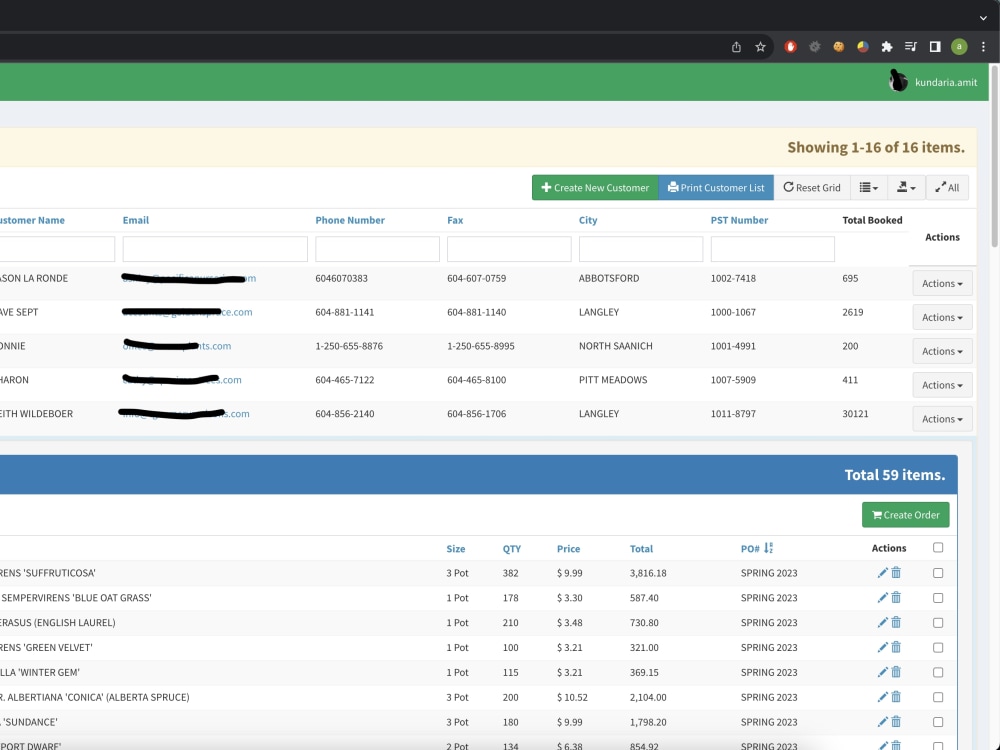
Task: Open Actions dropdown for ABBOTSFORD customer
Action: point(942,283)
